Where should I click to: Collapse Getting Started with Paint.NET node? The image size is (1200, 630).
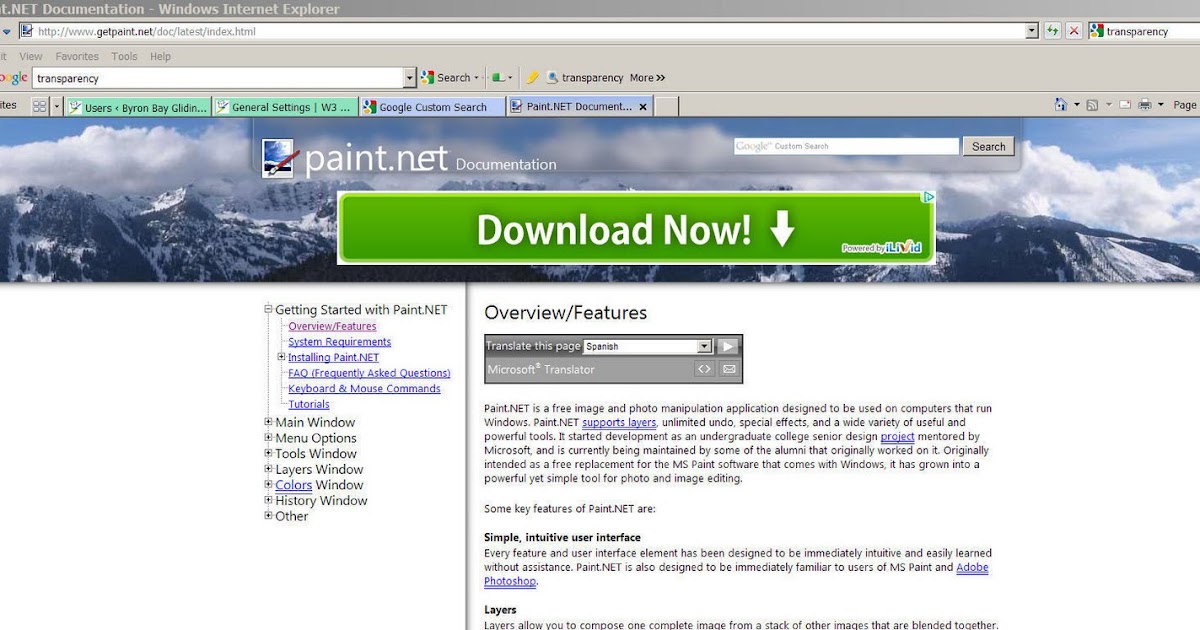tap(268, 310)
